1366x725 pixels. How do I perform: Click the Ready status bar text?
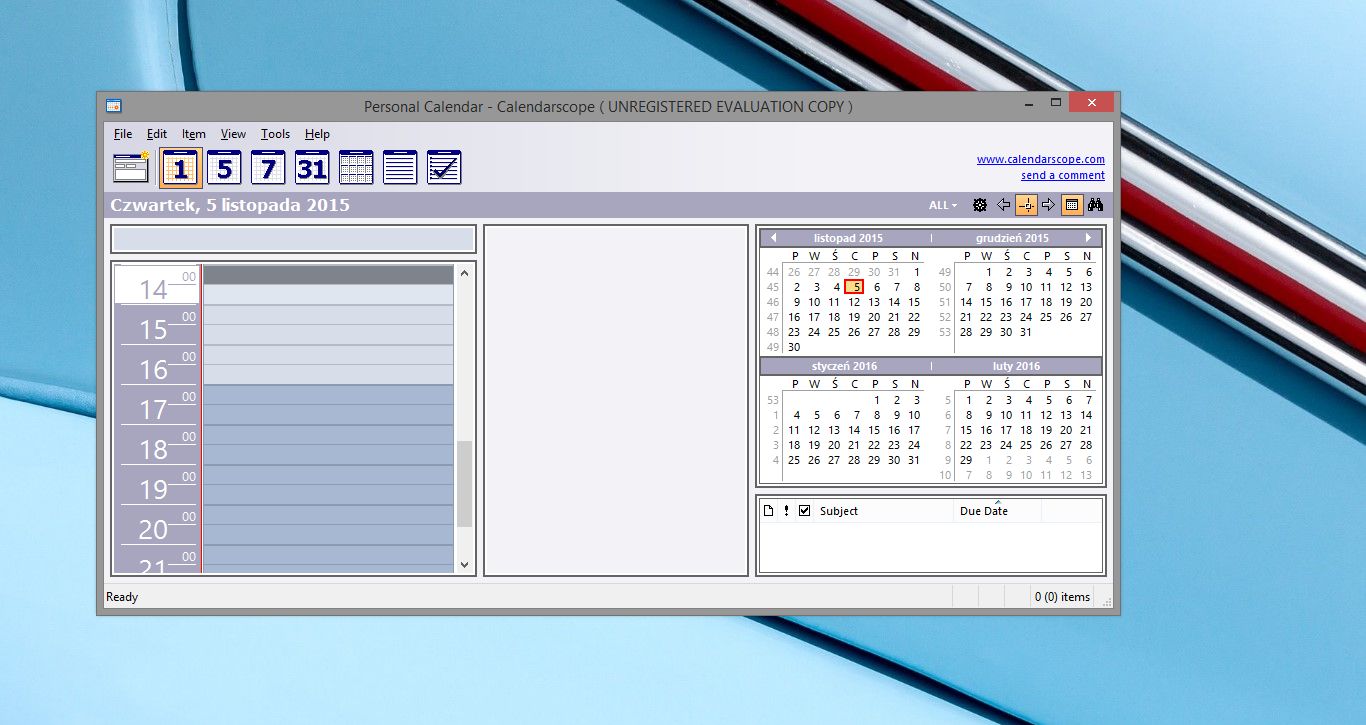point(122,597)
